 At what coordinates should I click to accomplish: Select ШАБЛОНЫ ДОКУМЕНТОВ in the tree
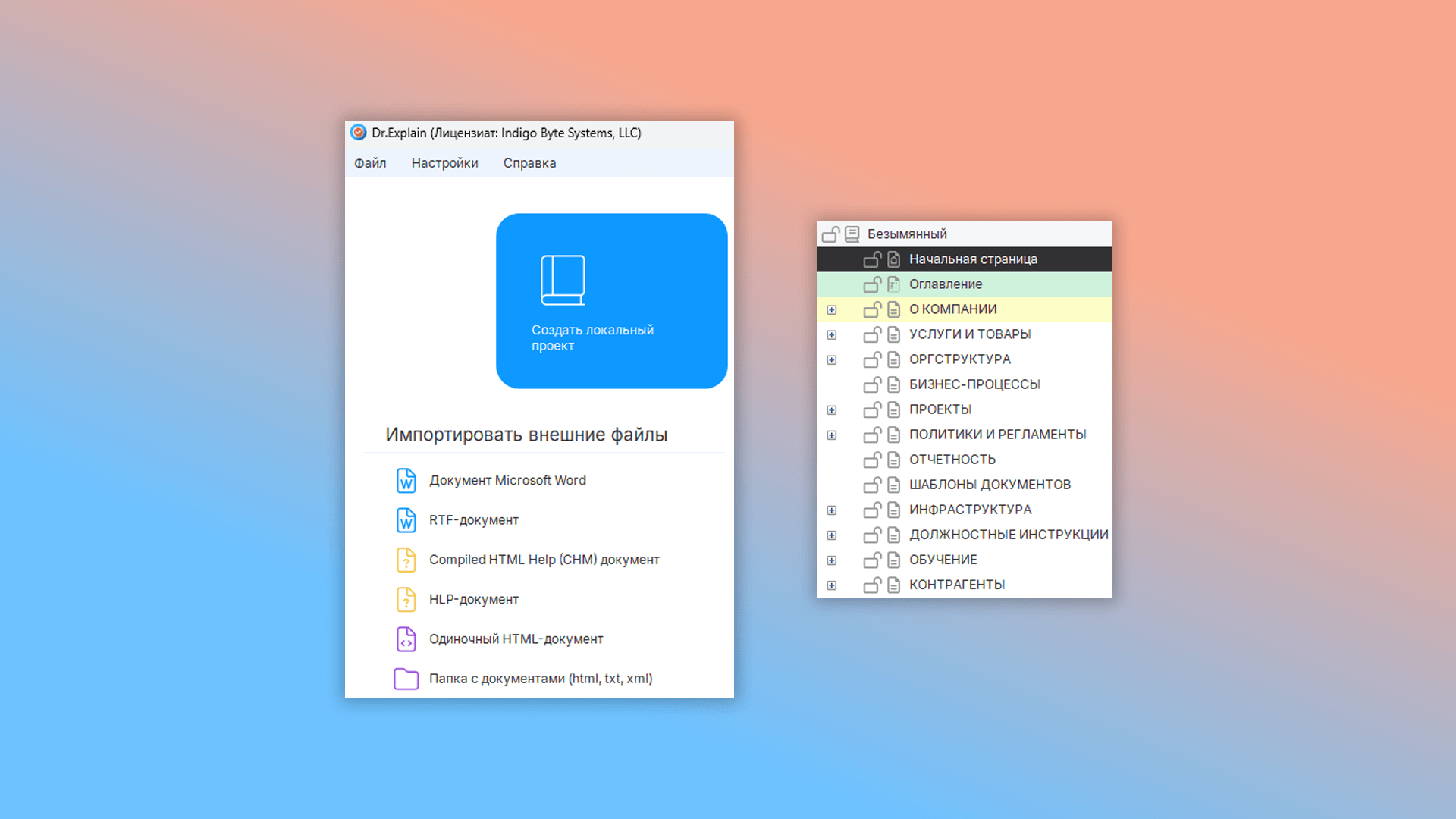tap(990, 485)
